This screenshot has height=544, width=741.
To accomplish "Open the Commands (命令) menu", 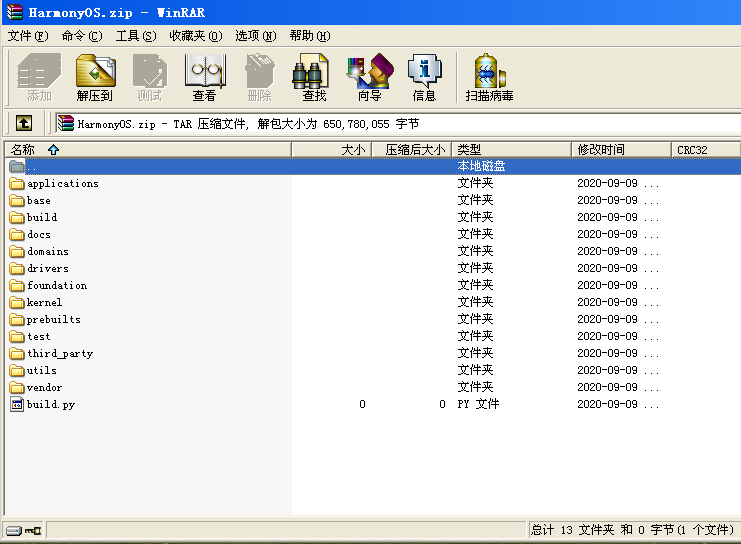I will 81,36.
